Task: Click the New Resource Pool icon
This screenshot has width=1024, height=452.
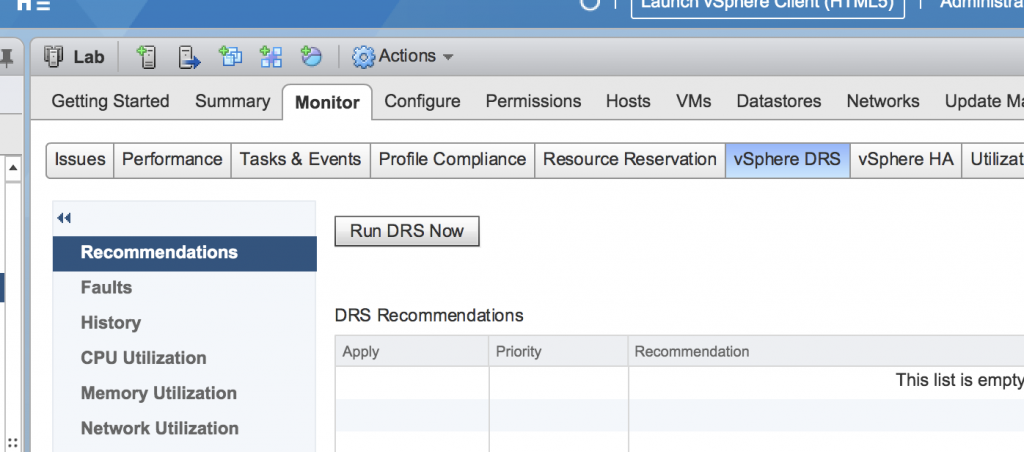Action: [x=311, y=57]
